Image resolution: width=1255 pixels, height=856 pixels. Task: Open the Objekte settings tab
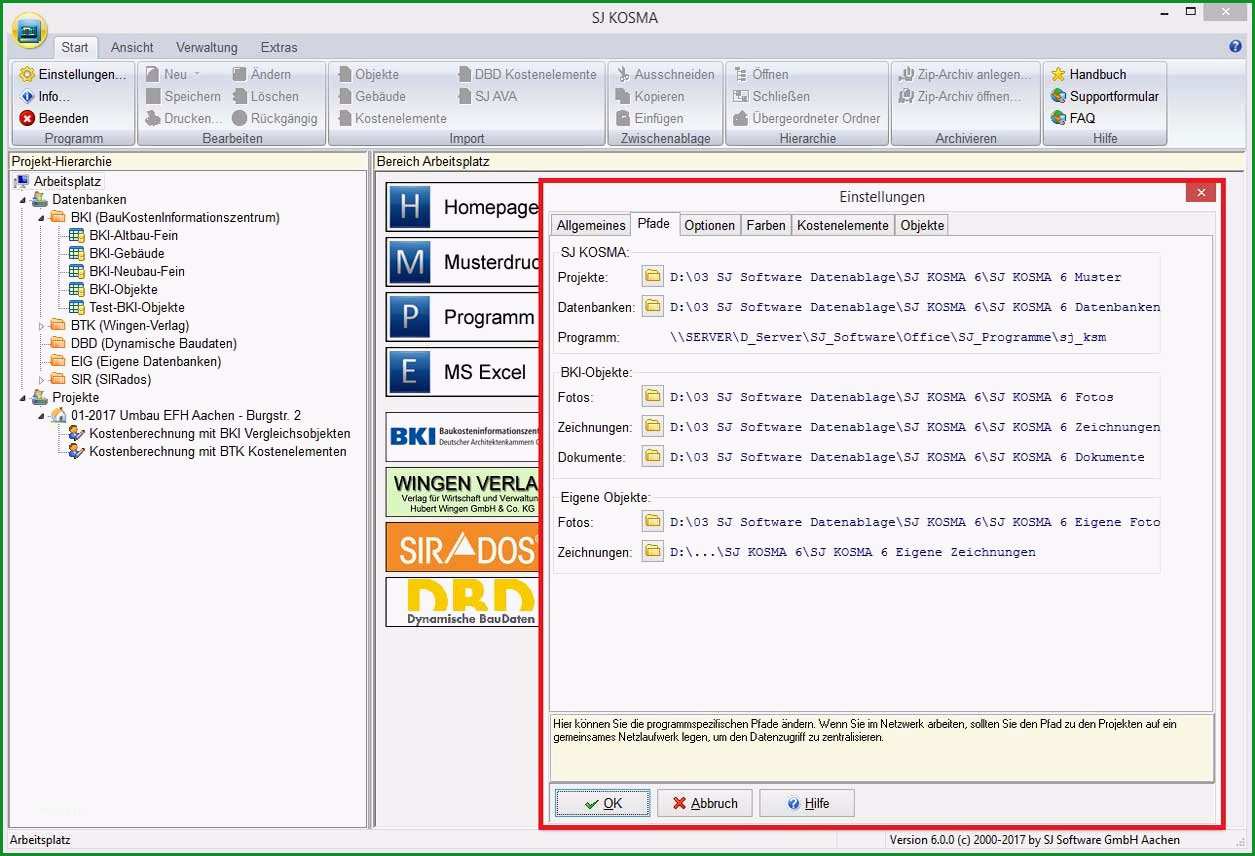pyautogui.click(x=922, y=225)
